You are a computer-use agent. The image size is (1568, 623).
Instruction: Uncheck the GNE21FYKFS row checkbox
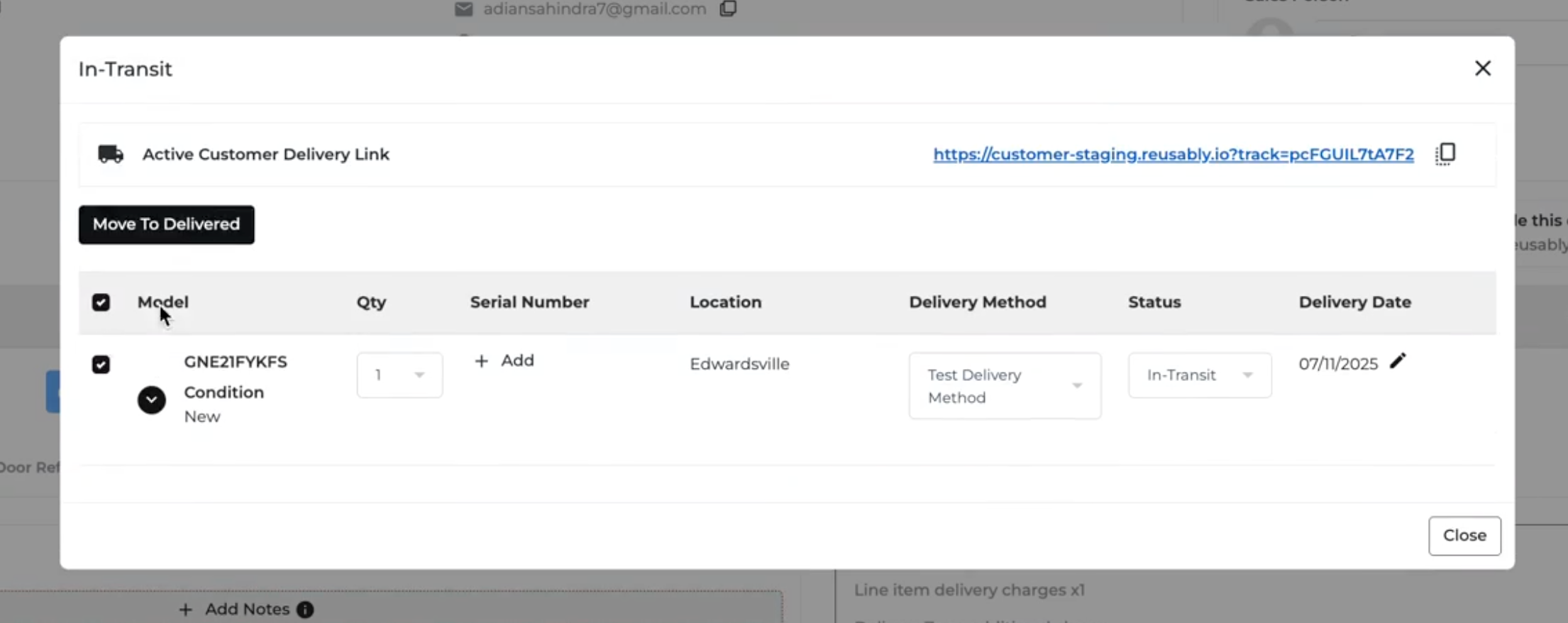click(x=101, y=364)
